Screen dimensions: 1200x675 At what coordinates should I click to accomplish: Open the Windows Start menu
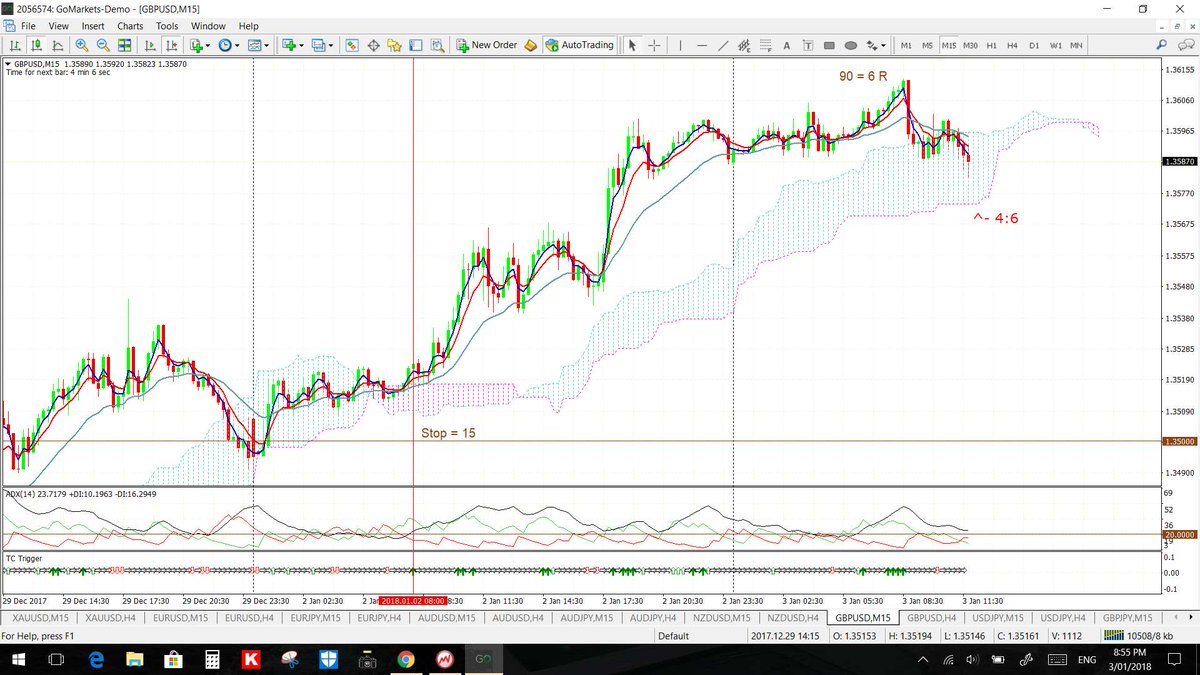[x=17, y=660]
